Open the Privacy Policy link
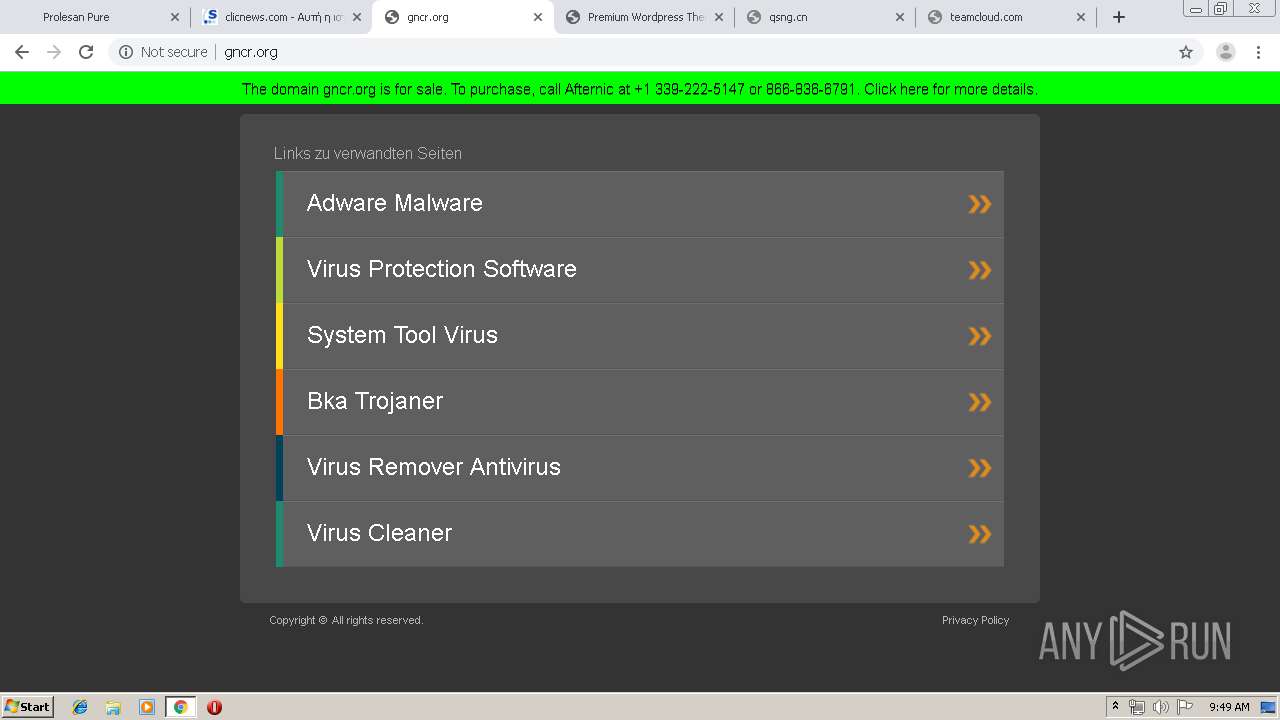Image resolution: width=1280 pixels, height=720 pixels. (x=975, y=620)
